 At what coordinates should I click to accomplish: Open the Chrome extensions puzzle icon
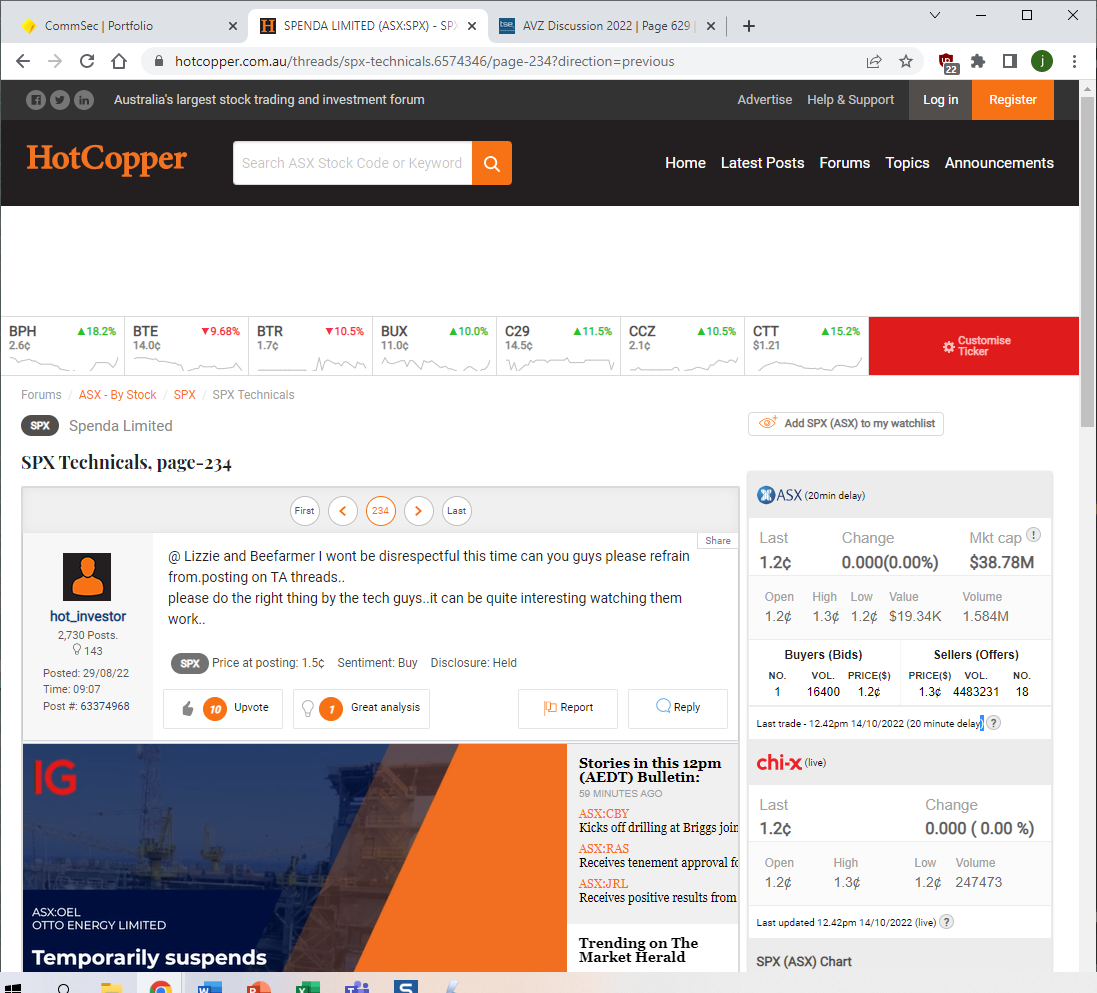[978, 61]
